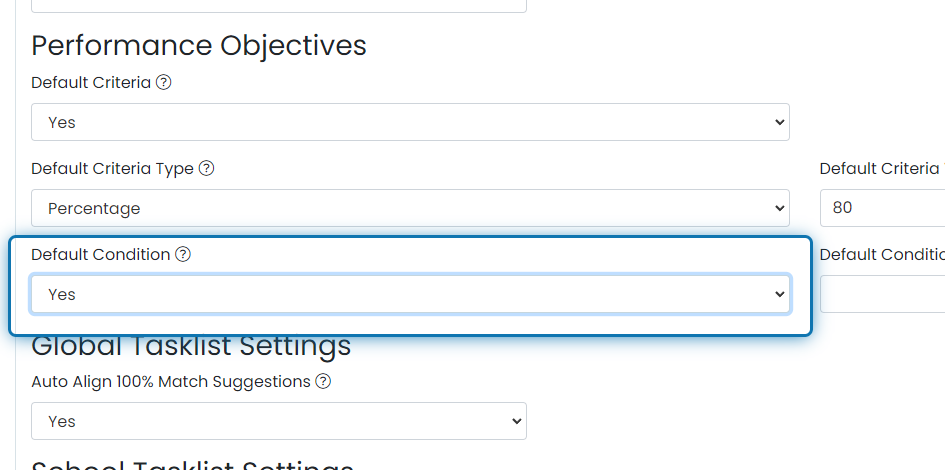The width and height of the screenshot is (945, 470).
Task: Expand the Percentage criteria type dropdown
Action: click(410, 208)
